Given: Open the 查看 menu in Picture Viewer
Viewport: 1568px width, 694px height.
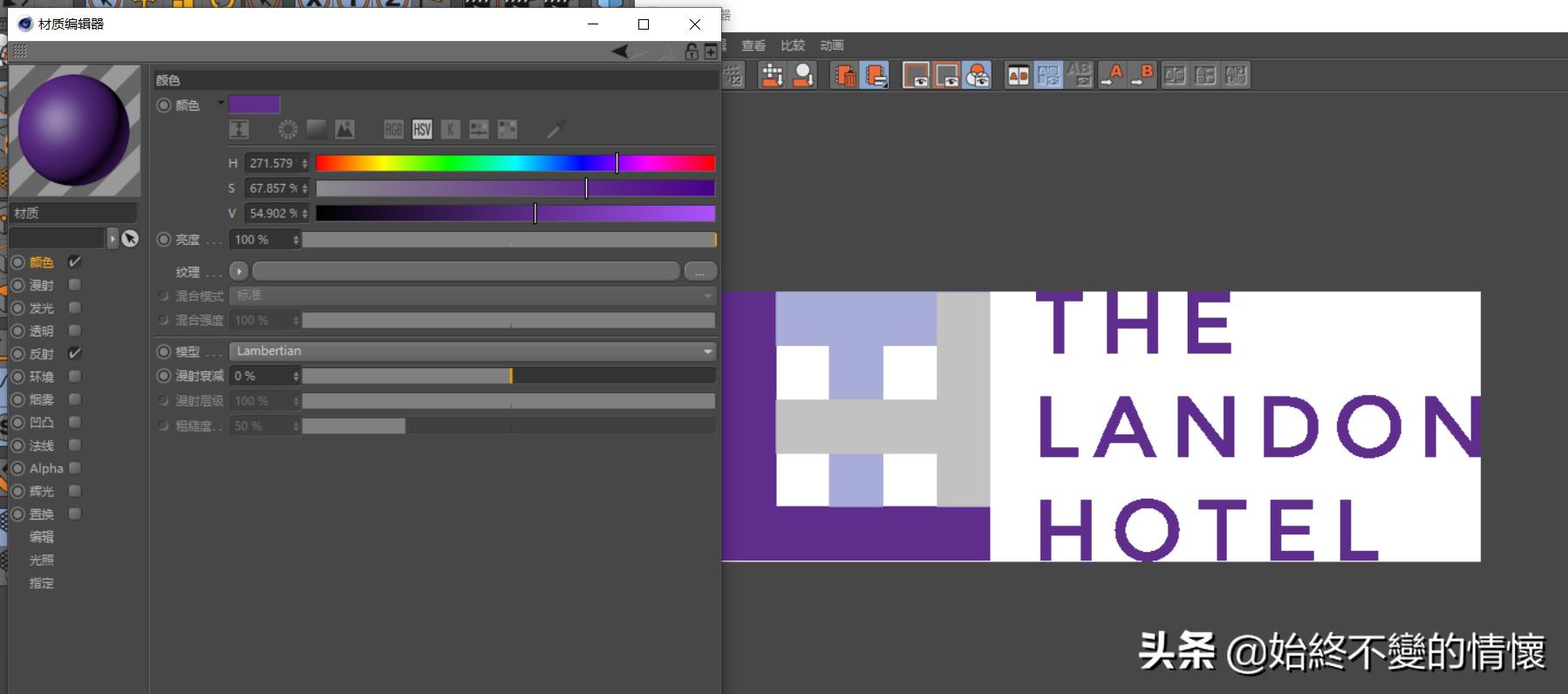Looking at the screenshot, I should point(753,45).
